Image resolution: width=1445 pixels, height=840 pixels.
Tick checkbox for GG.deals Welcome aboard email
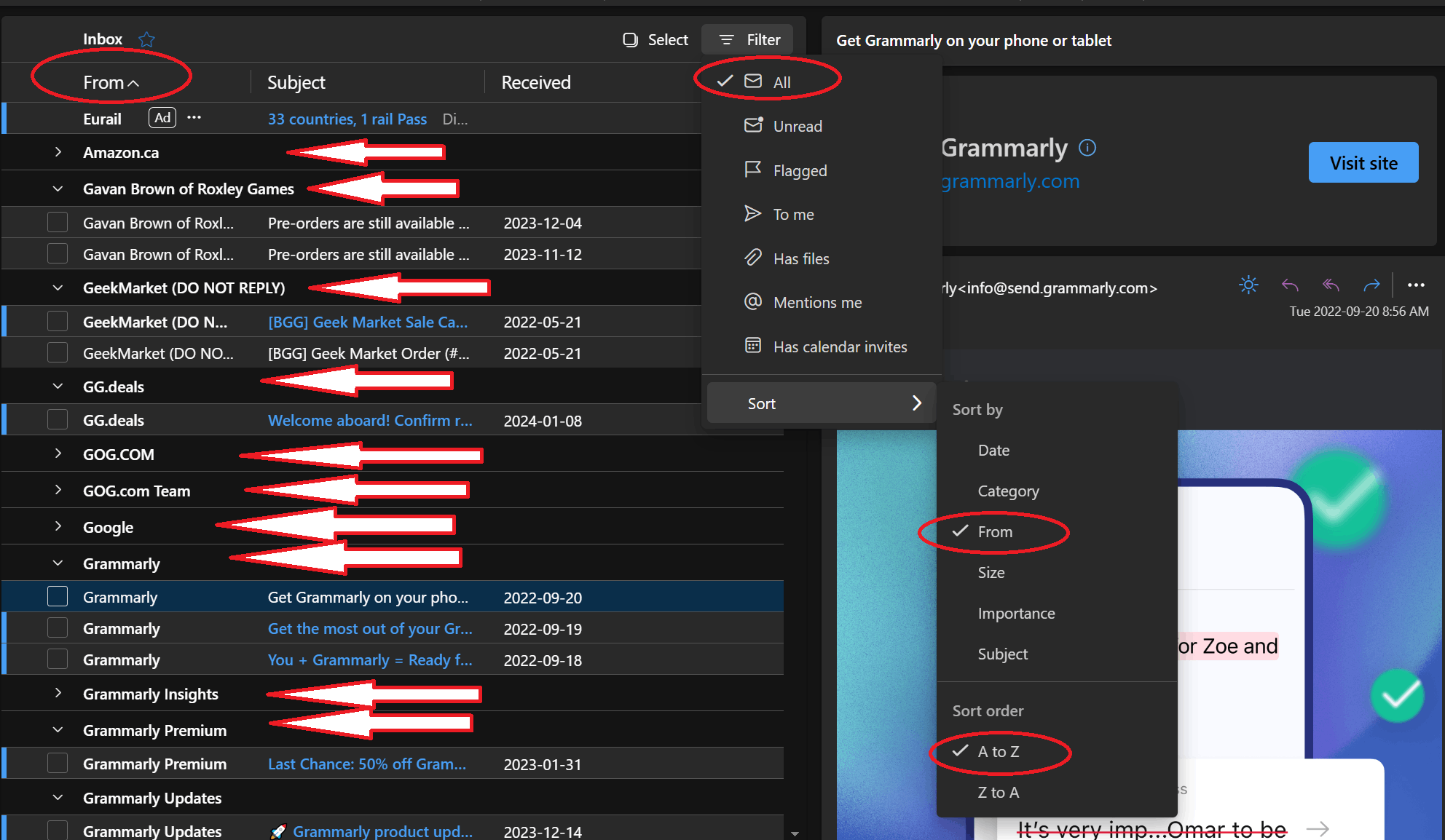[58, 420]
